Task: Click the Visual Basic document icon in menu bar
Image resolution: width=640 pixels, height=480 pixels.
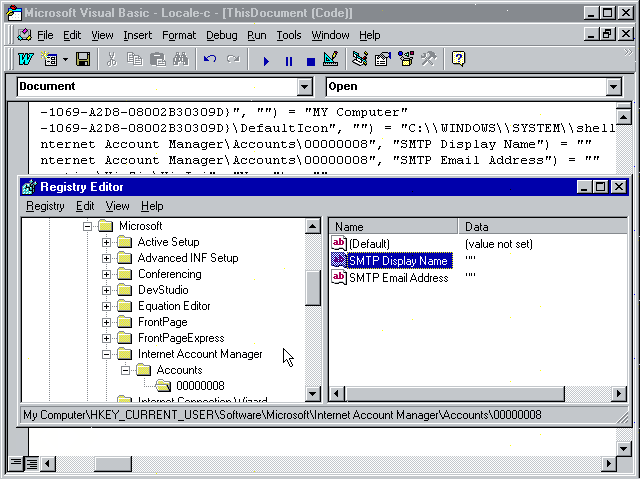Action: [24, 35]
